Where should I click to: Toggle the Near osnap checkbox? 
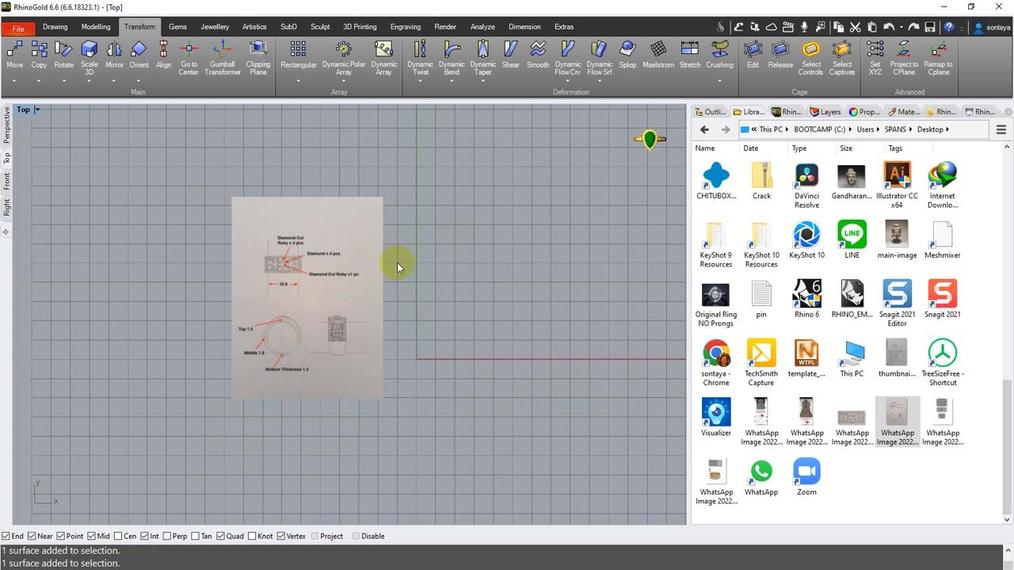32,536
